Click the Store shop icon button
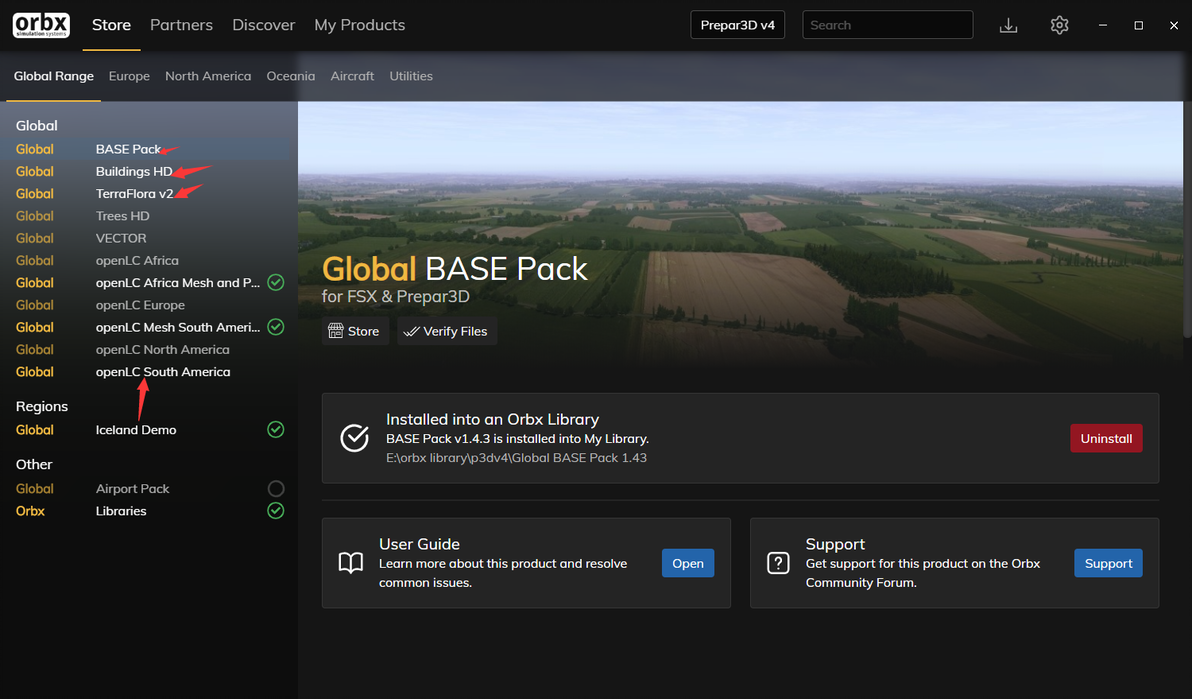The height and width of the screenshot is (699, 1192). tap(336, 331)
